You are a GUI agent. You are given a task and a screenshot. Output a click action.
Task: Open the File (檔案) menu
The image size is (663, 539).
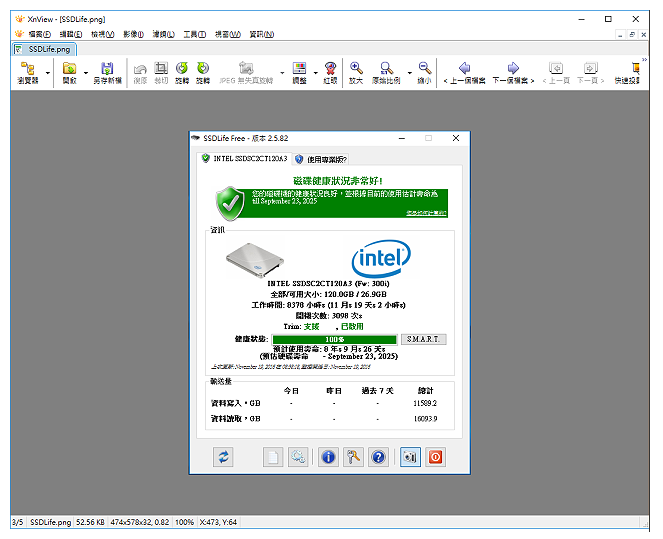click(40, 34)
